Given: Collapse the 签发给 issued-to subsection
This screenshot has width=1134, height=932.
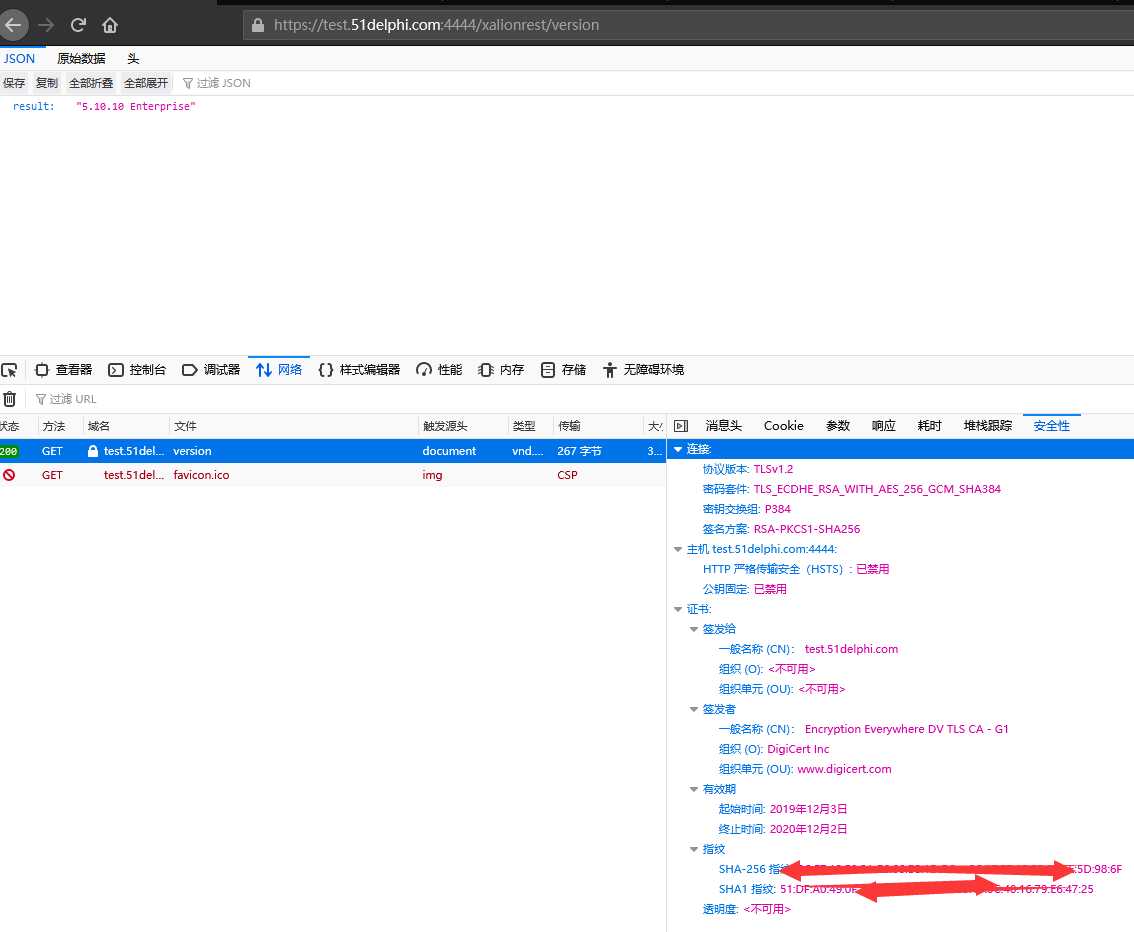Looking at the screenshot, I should [x=694, y=629].
